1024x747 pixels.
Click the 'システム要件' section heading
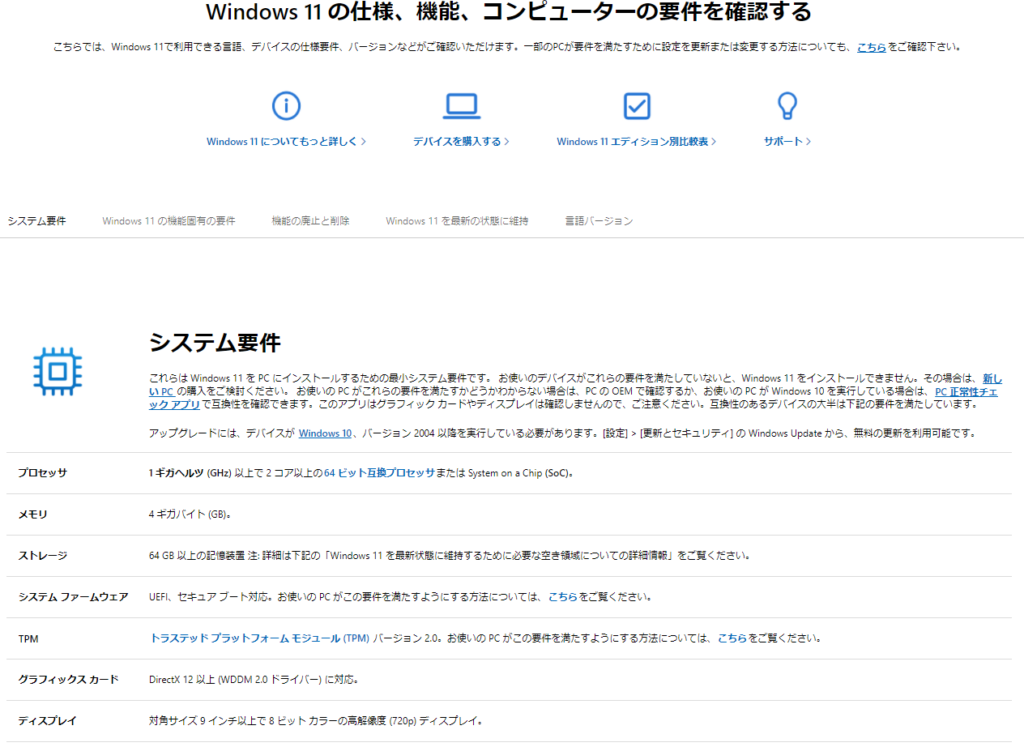pos(215,342)
